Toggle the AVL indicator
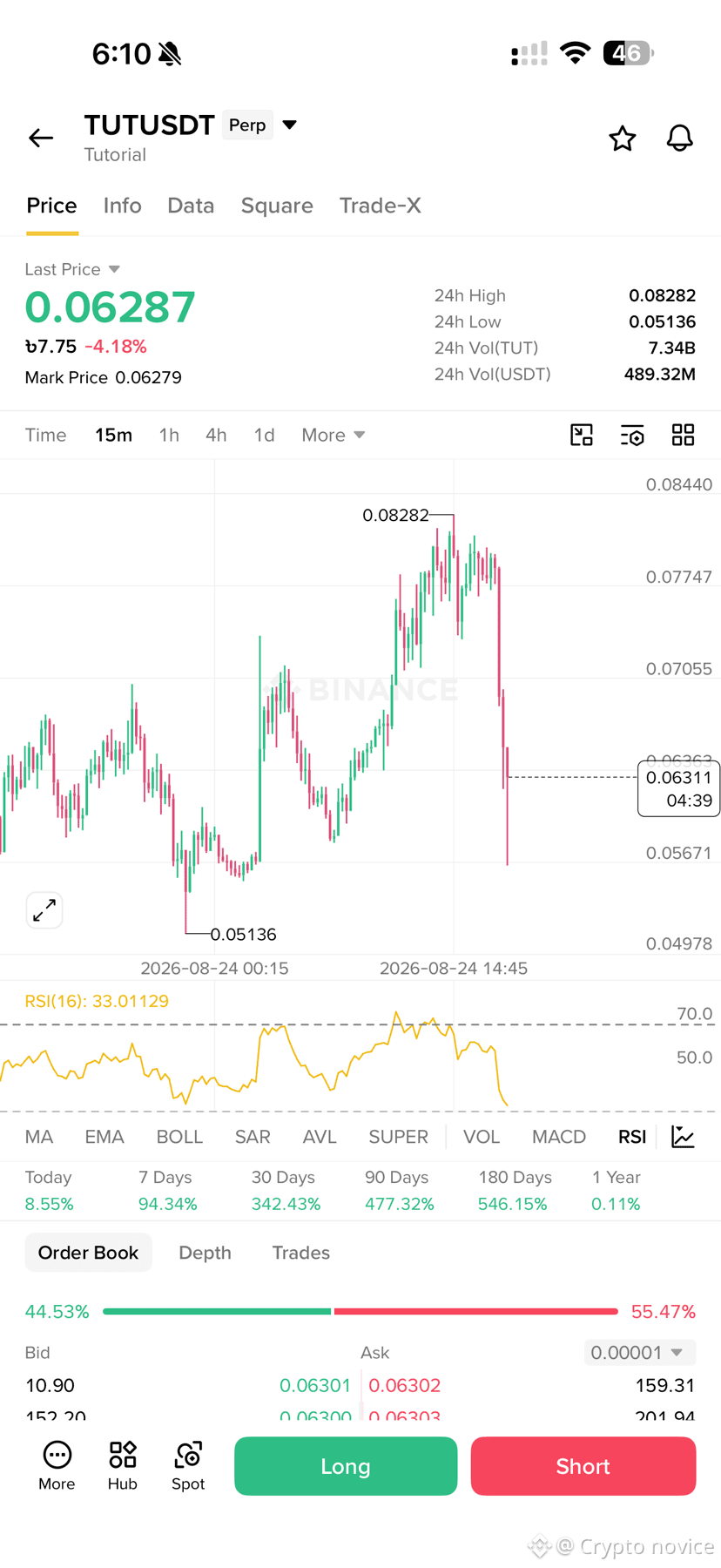 coord(320,1137)
